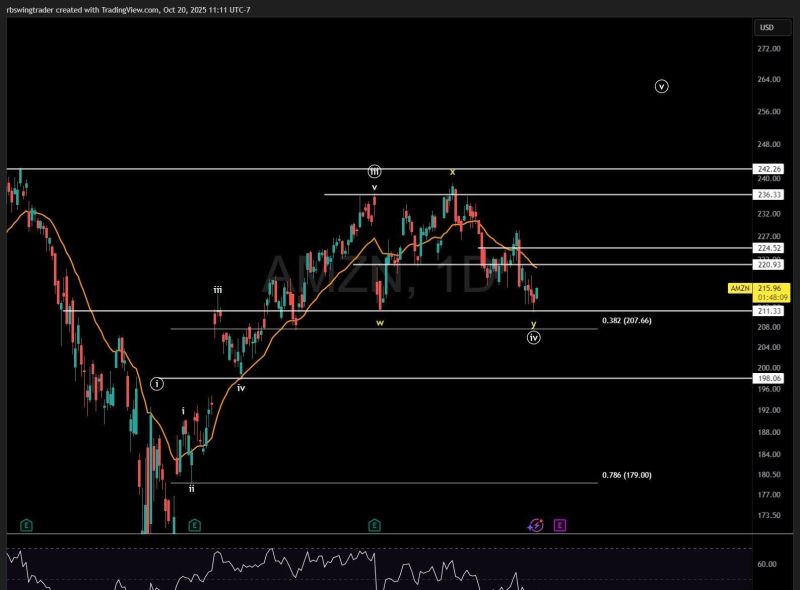The image size is (800, 590).
Task: Click the 236.33 horizontal line price label
Action: (769, 195)
